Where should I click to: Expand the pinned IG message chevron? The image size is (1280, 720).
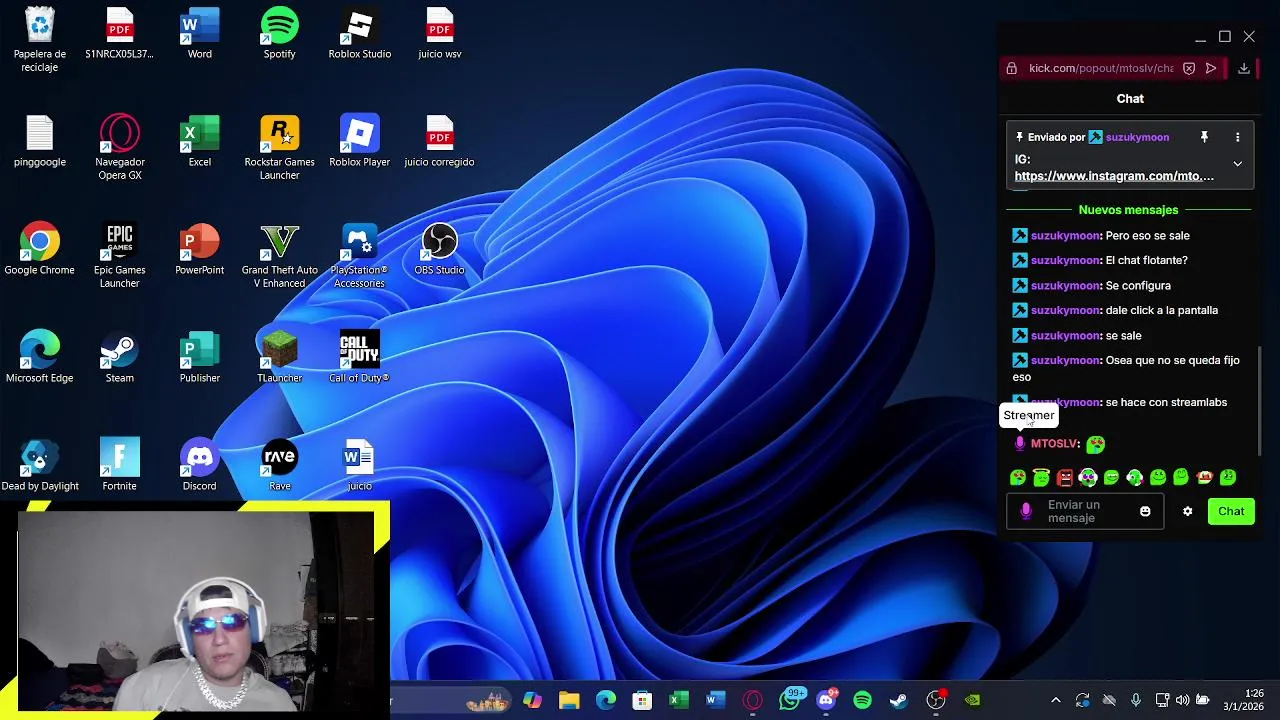point(1237,163)
